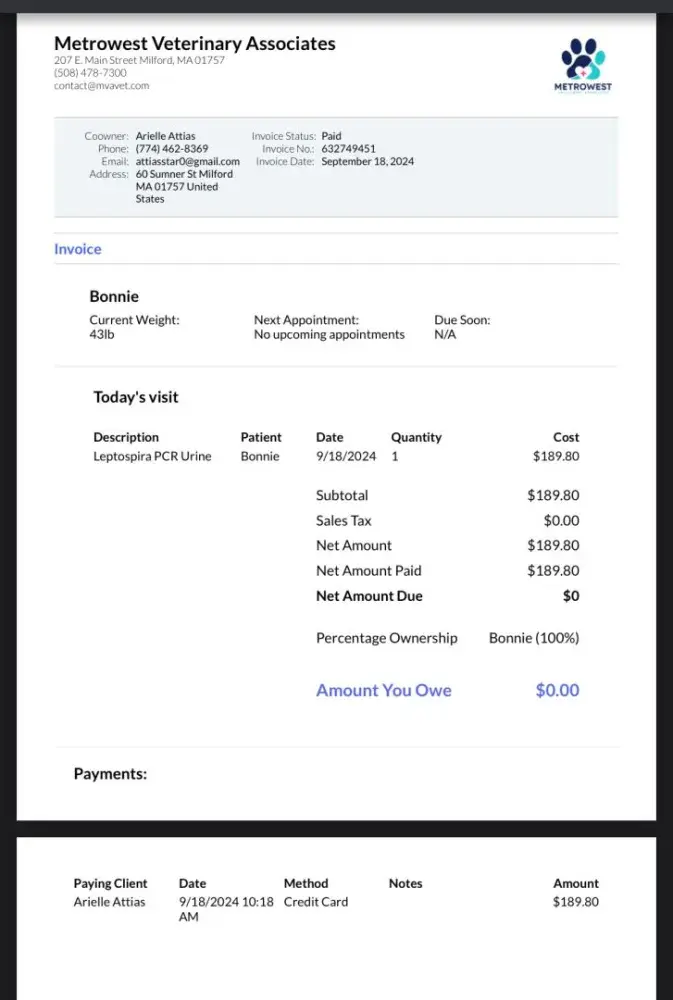Click the Paid invoice status value
This screenshot has width=673, height=1000.
point(331,136)
